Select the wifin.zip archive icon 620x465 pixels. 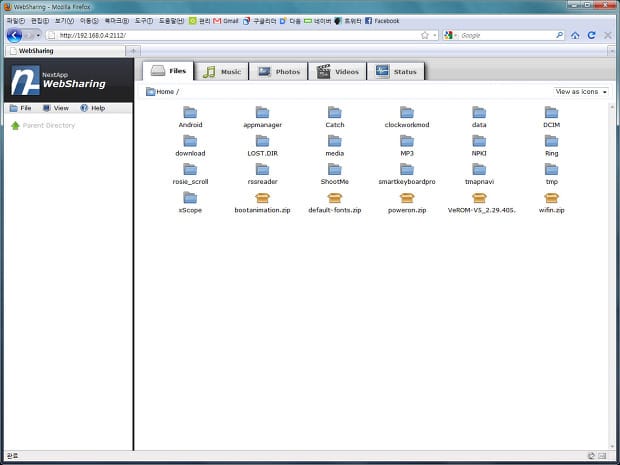point(551,198)
